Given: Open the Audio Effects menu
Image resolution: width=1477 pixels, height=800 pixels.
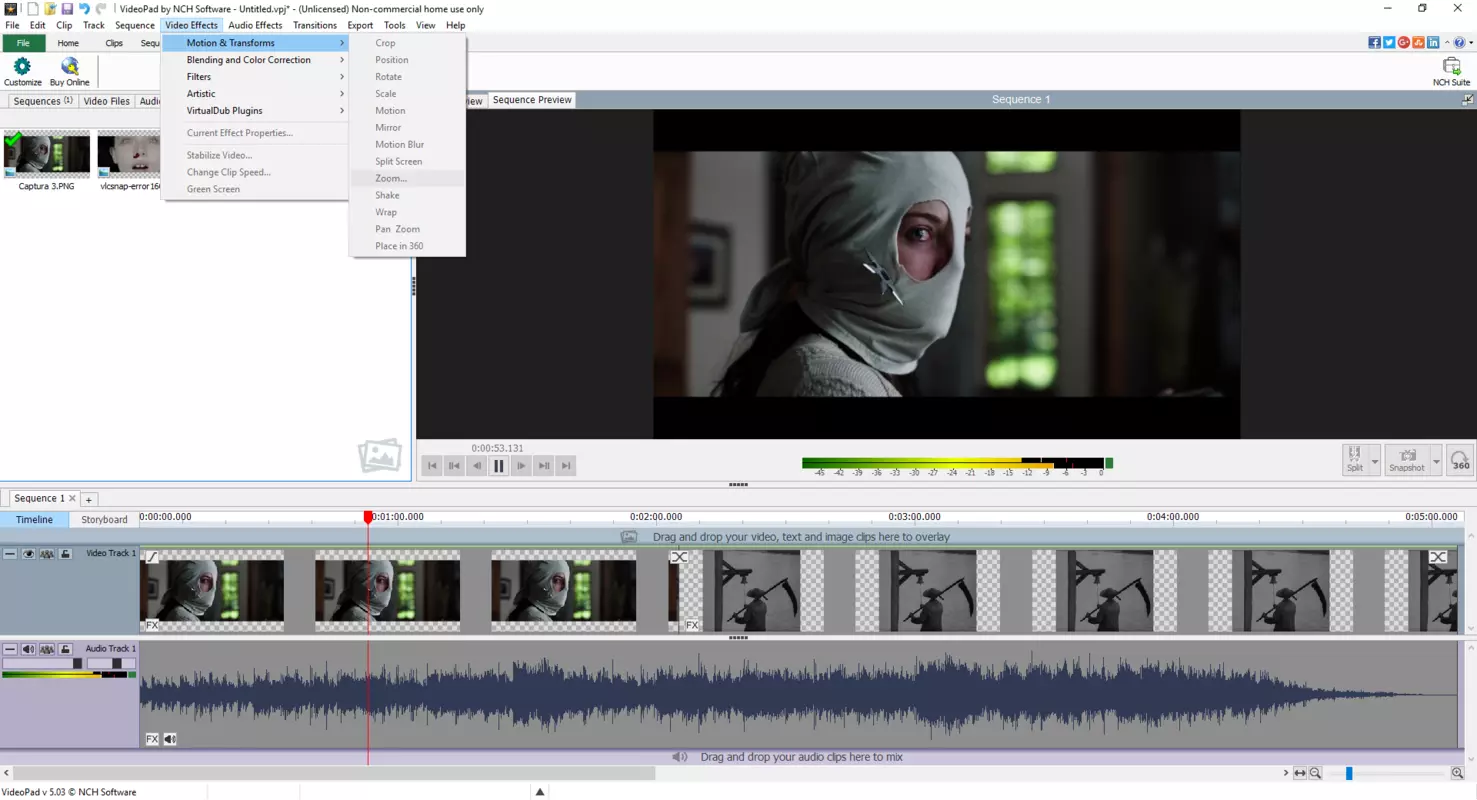Looking at the screenshot, I should [x=255, y=25].
